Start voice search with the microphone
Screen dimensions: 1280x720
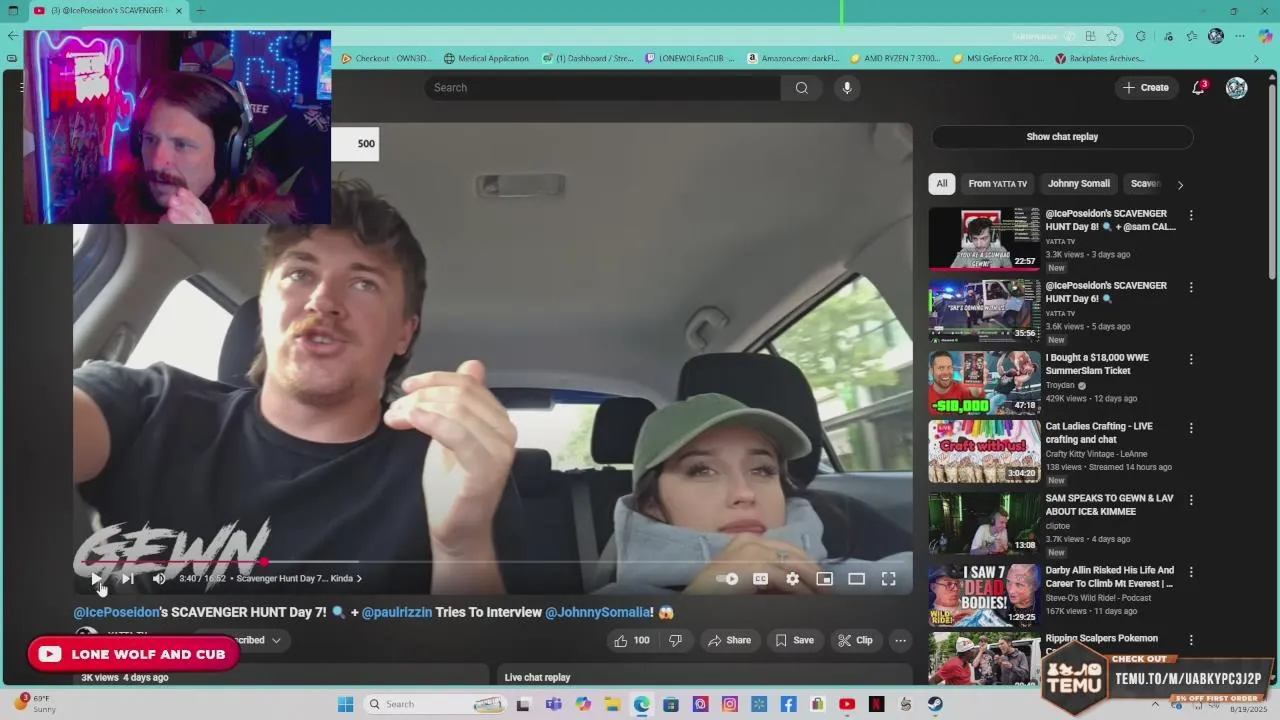click(x=847, y=87)
